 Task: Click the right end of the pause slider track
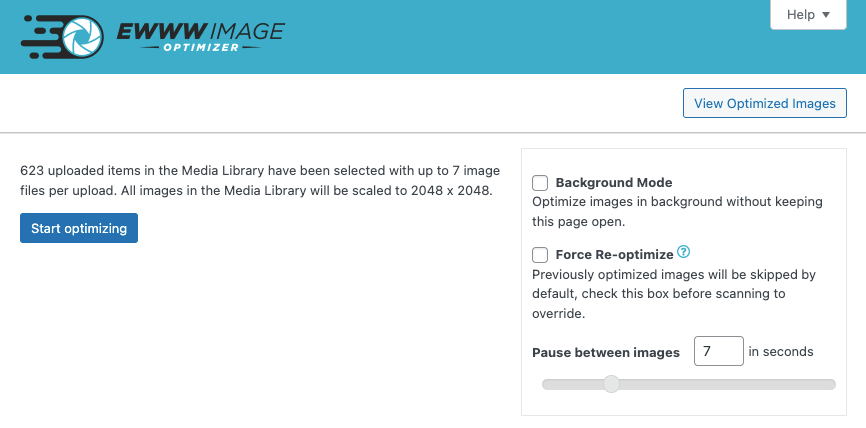coord(830,384)
